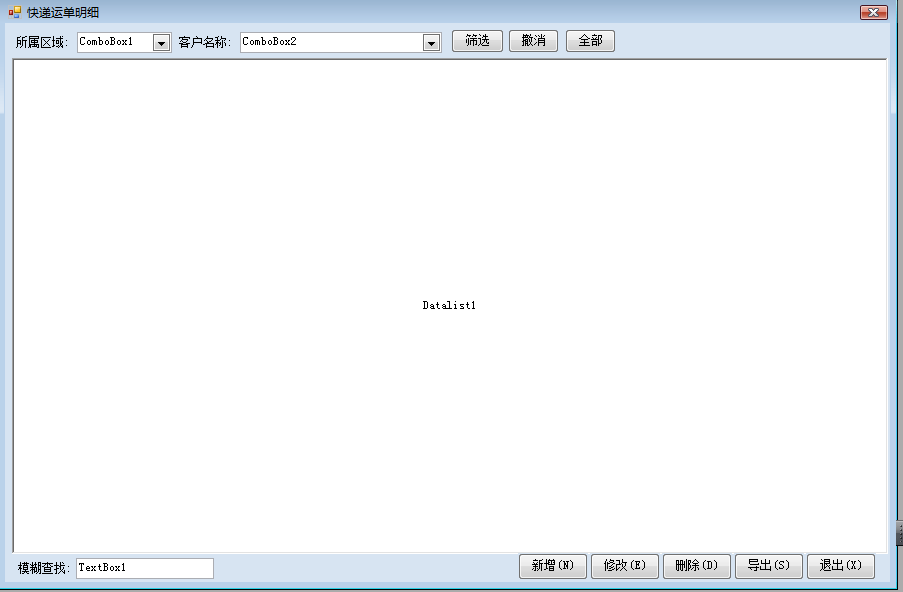903x592 pixels.
Task: Click the 模糊查找 label
Action: [x=44, y=568]
